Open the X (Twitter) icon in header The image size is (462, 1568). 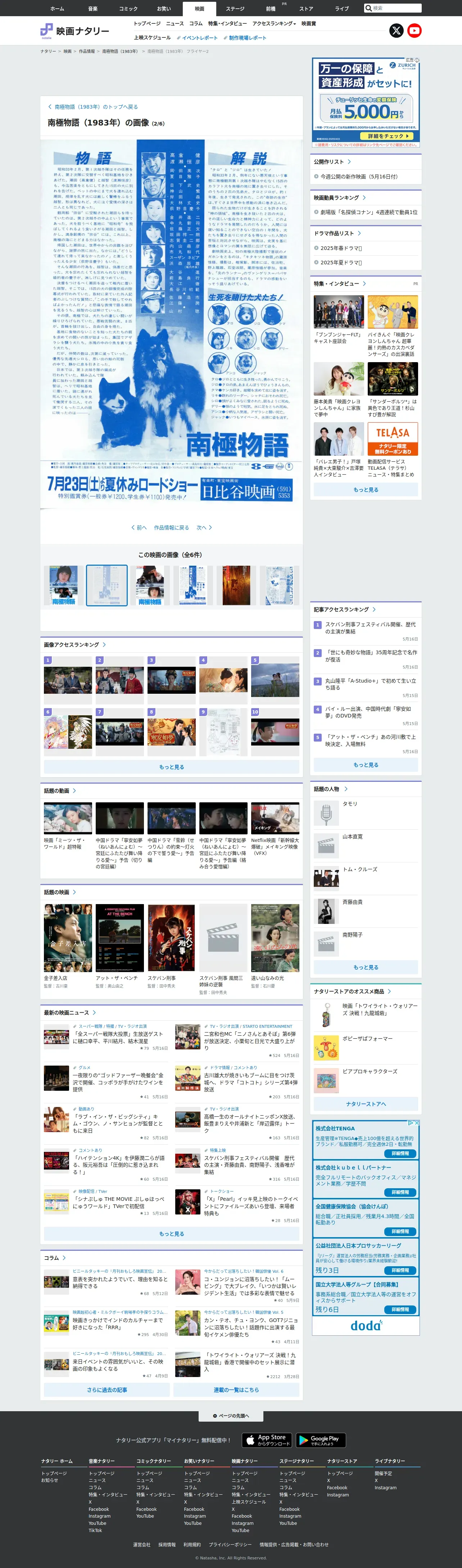pyautogui.click(x=396, y=31)
